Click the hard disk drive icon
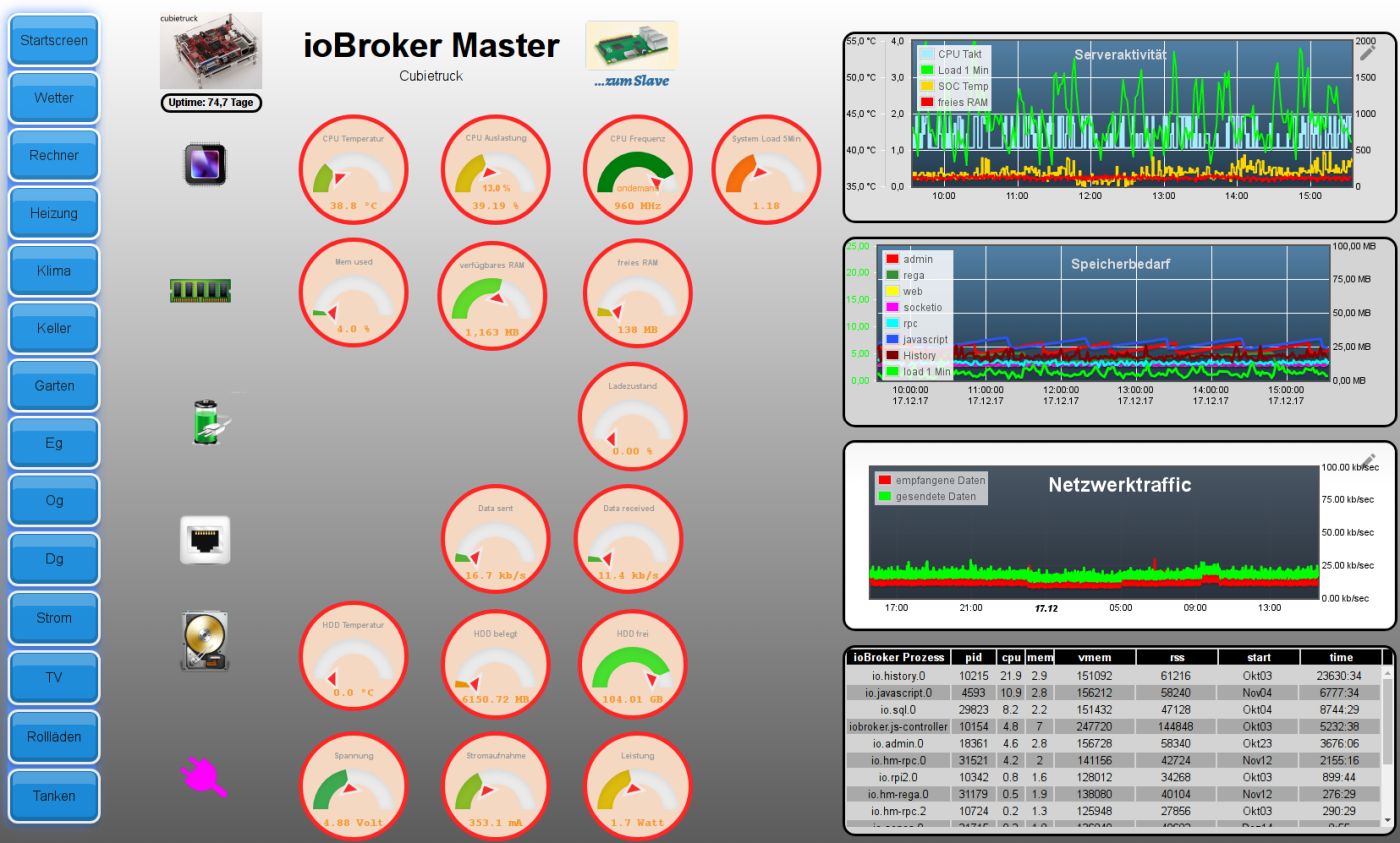The height and width of the screenshot is (843, 1400). click(205, 642)
